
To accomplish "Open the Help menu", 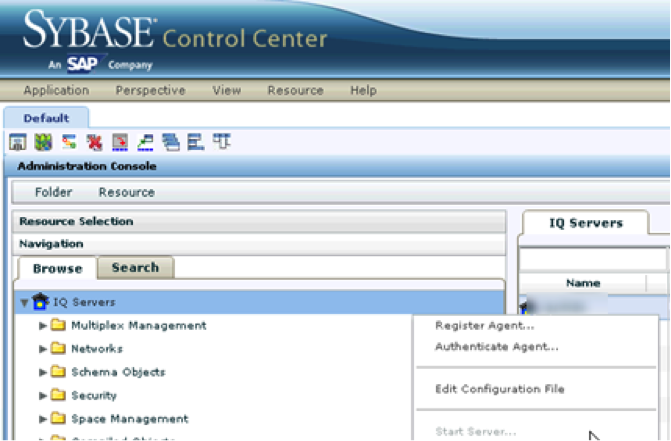I will click(x=363, y=90).
